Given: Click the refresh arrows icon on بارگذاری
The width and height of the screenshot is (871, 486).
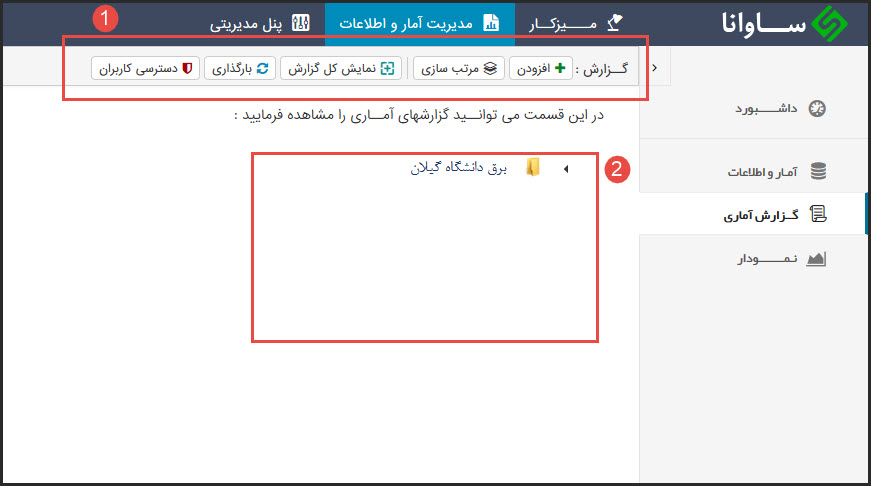Looking at the screenshot, I should click(x=262, y=68).
